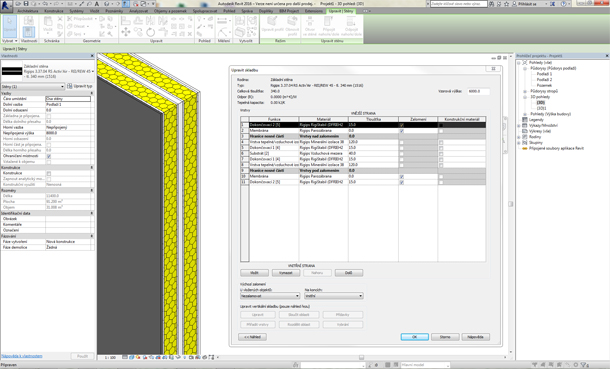Switch to the Konstrukce ribbon tab
Screen dimensions: 610x369
click(x=54, y=11)
